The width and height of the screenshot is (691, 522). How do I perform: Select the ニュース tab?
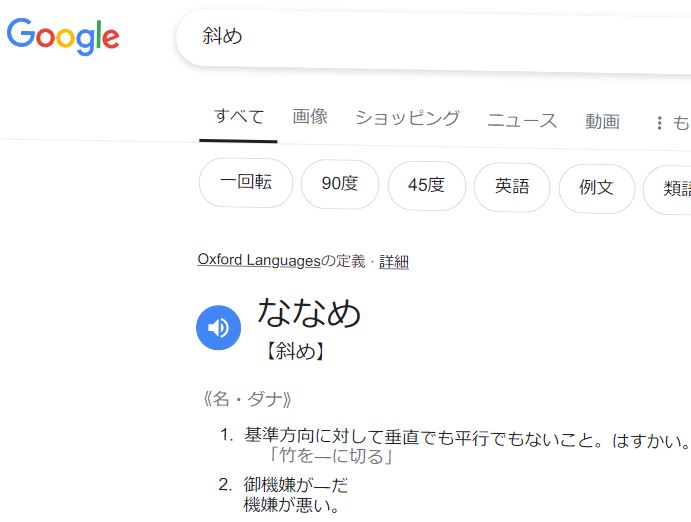coord(522,121)
